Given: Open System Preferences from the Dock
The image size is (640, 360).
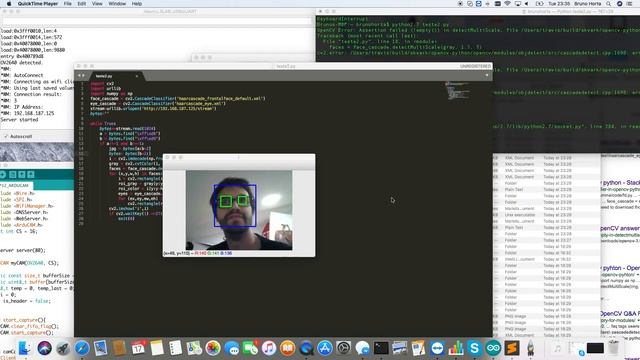Looking at the screenshot, I should [344, 348].
